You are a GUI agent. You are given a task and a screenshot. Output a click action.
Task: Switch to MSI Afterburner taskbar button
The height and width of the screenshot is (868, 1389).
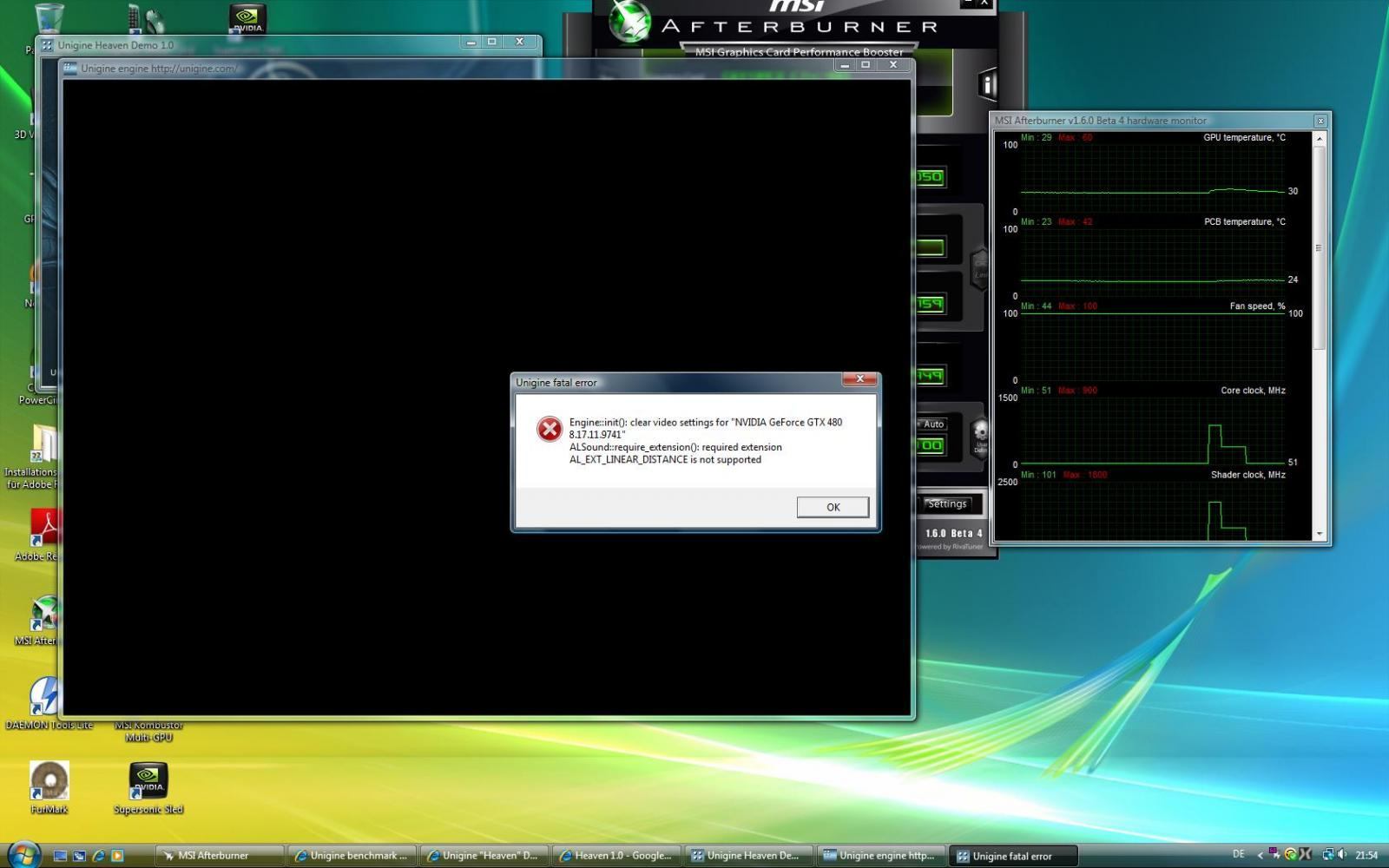click(220, 856)
